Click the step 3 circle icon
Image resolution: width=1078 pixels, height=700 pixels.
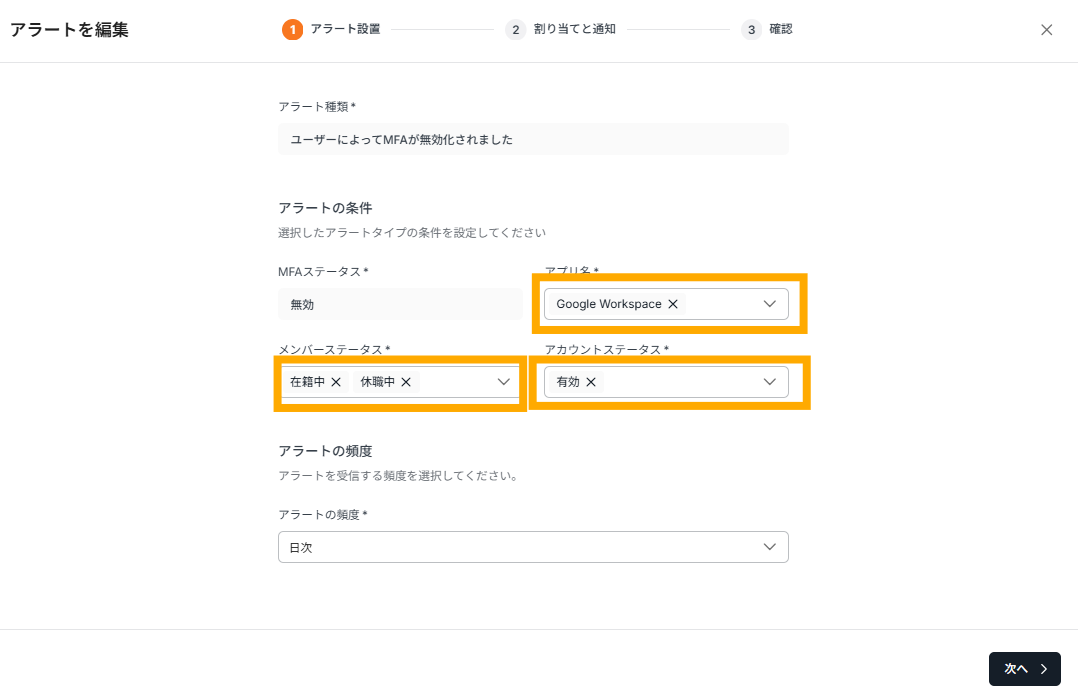(x=751, y=30)
